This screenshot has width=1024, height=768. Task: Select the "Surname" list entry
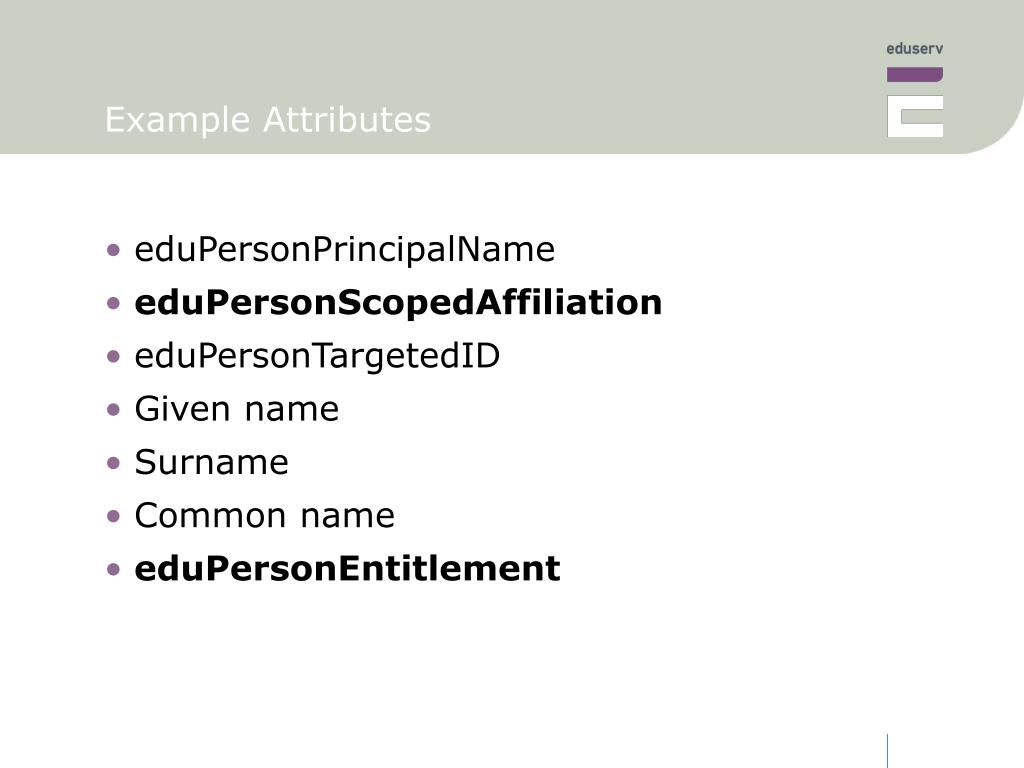pyautogui.click(x=211, y=462)
